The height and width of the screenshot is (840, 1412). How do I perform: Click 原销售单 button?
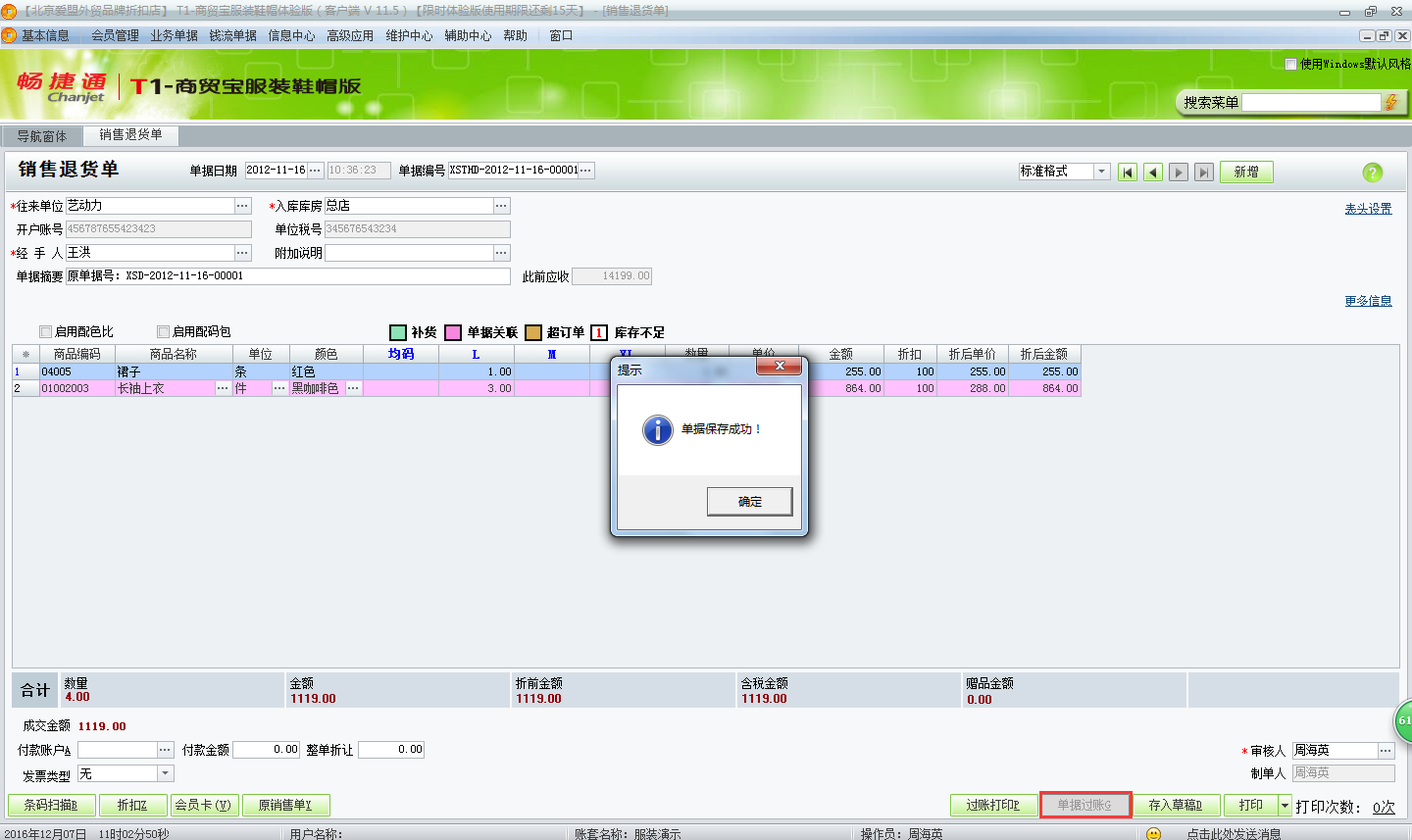click(x=285, y=806)
